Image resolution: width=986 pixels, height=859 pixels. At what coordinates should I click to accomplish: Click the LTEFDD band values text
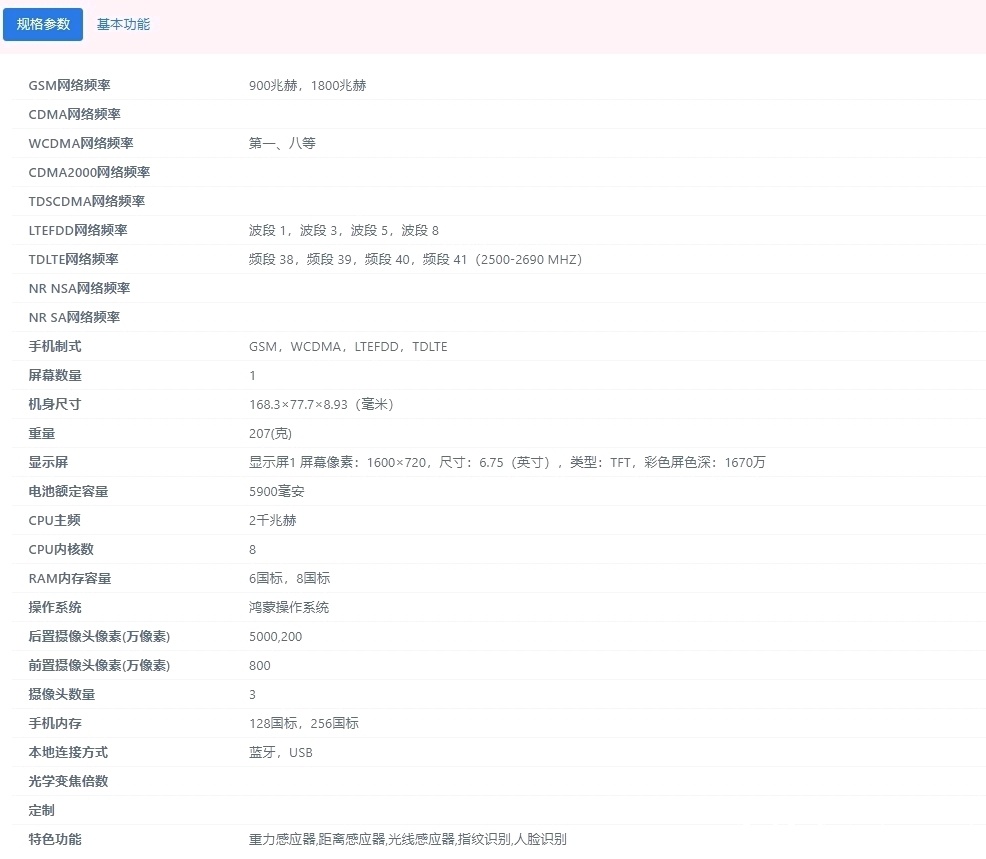pos(344,230)
